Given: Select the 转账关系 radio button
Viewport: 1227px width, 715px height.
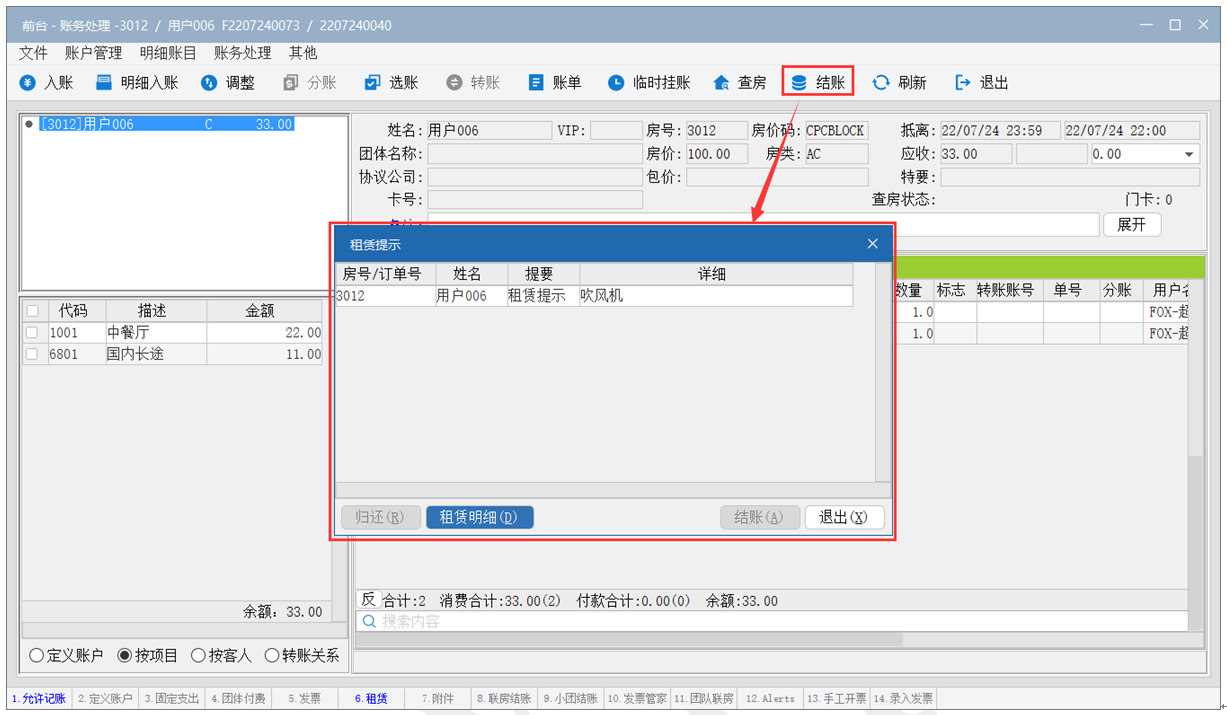Looking at the screenshot, I should (x=272, y=656).
